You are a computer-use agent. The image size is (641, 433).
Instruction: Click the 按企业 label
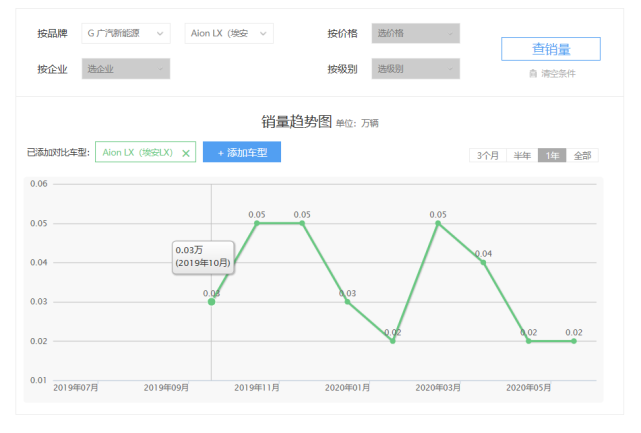(52, 69)
